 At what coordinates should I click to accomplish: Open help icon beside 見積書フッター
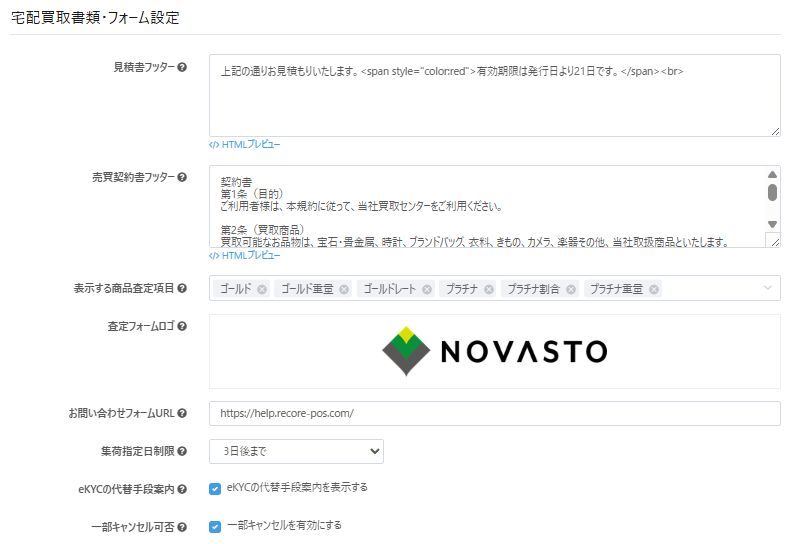point(182,67)
